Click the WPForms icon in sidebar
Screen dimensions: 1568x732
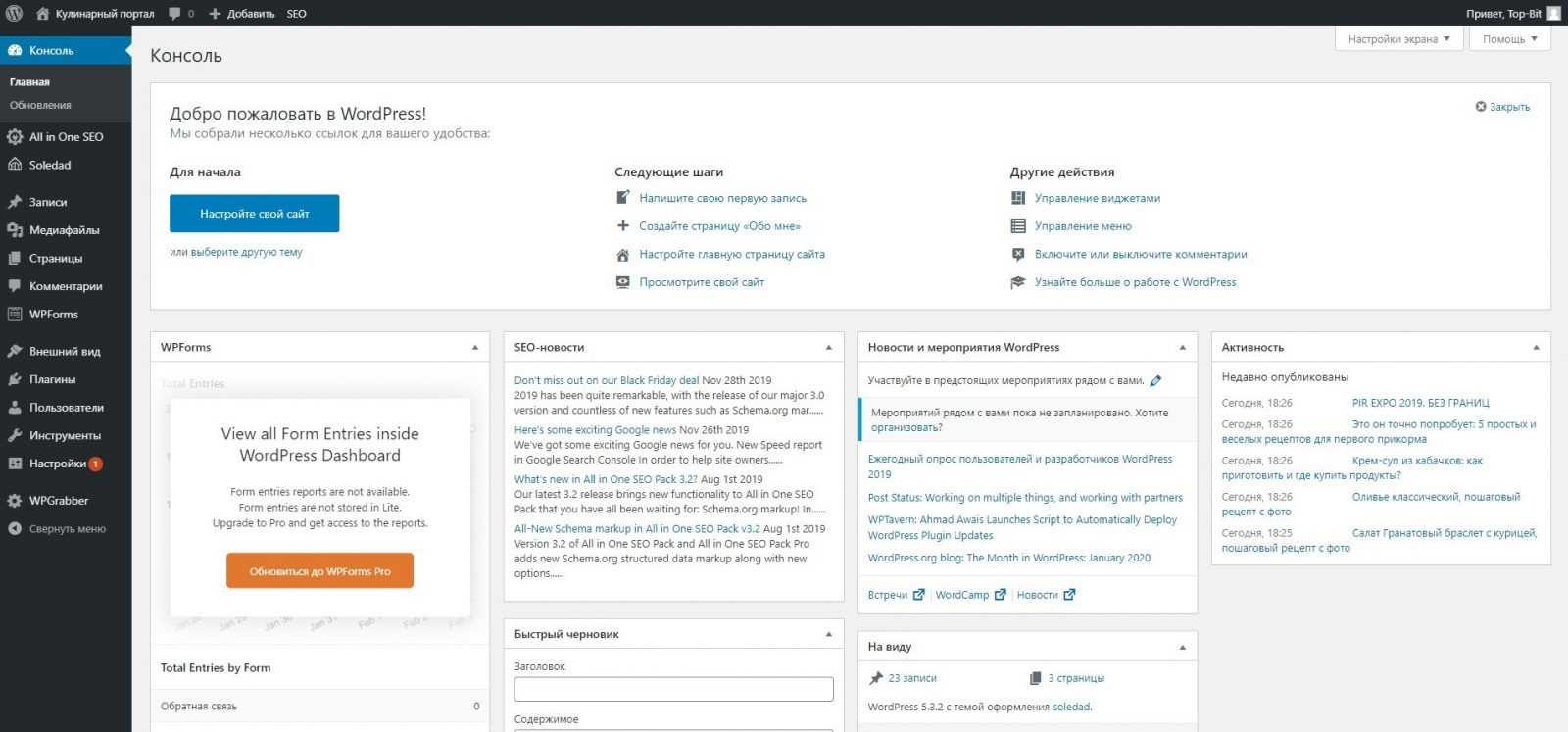pos(15,315)
